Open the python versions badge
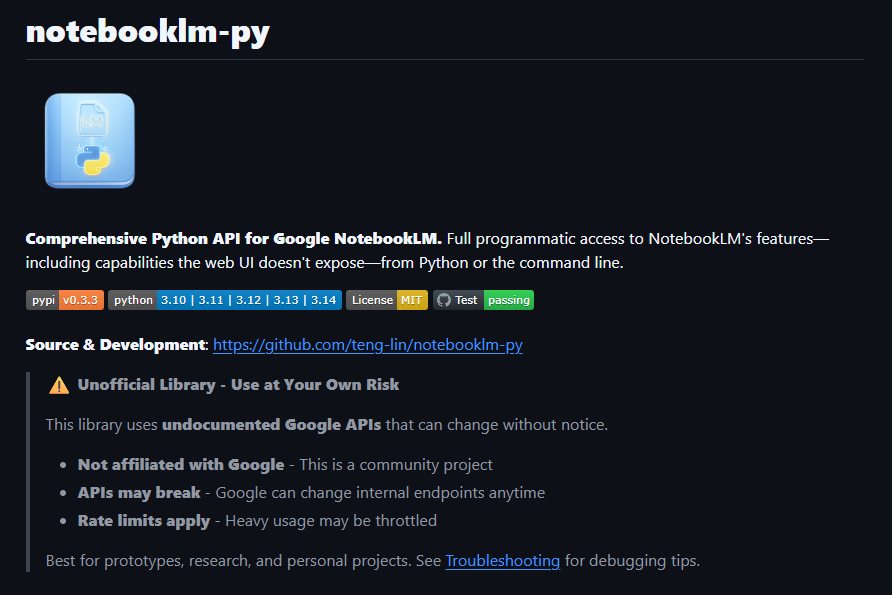 (x=225, y=300)
